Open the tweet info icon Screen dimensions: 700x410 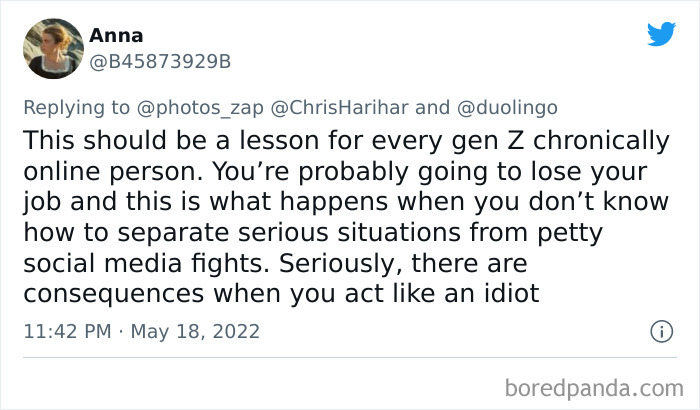(660, 330)
